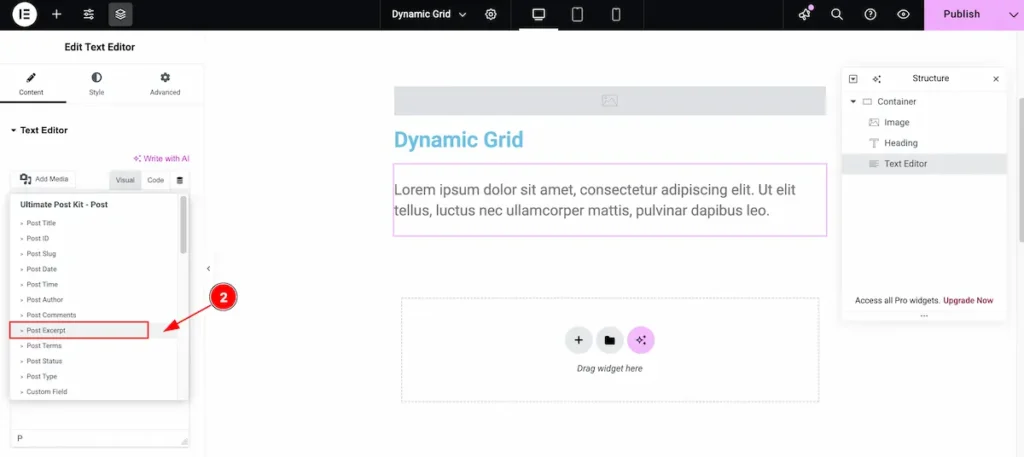Open the Add Element plus icon
Image resolution: width=1024 pixels, height=457 pixels.
point(57,15)
